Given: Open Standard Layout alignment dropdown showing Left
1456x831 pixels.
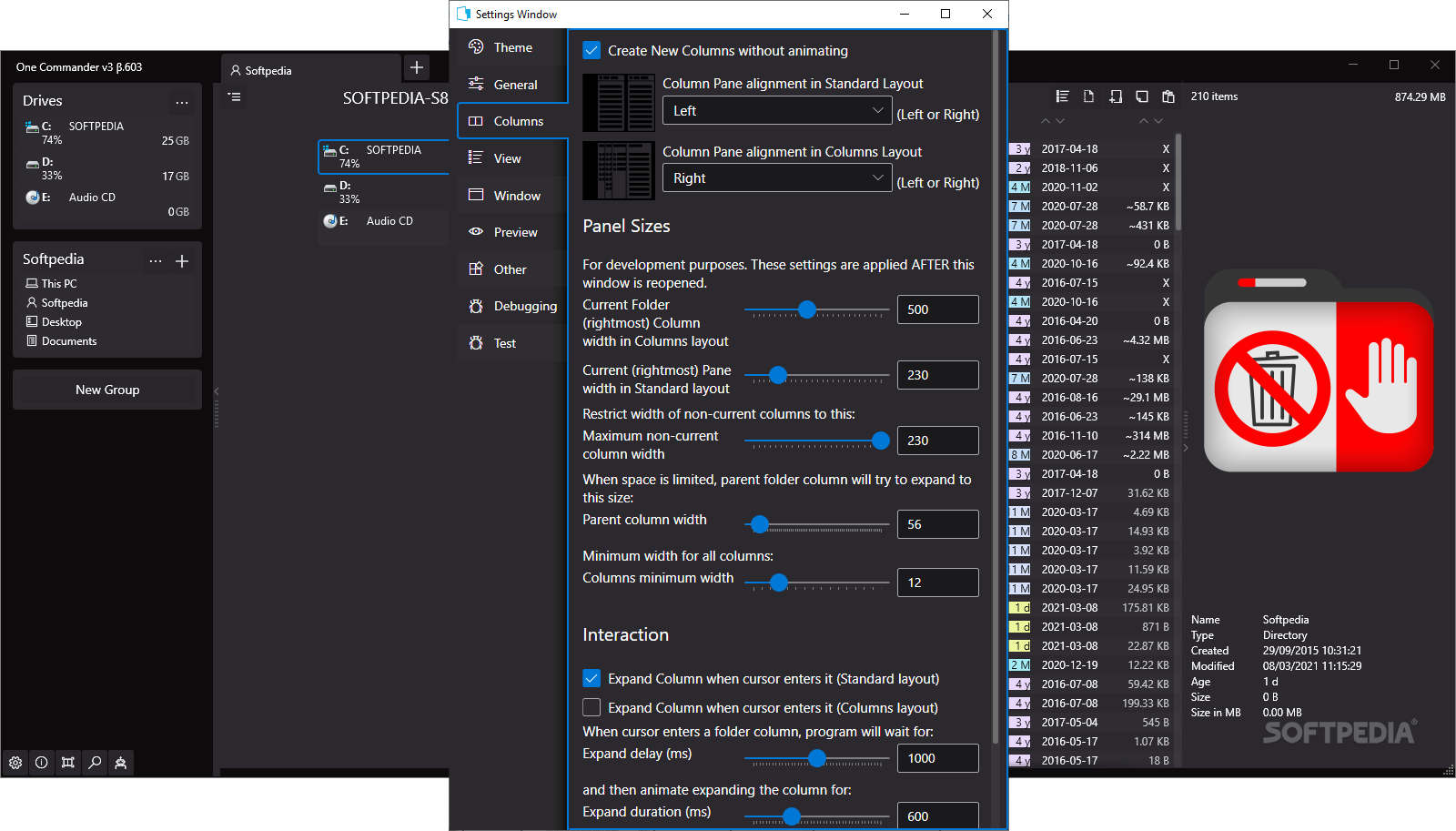Looking at the screenshot, I should [x=776, y=111].
